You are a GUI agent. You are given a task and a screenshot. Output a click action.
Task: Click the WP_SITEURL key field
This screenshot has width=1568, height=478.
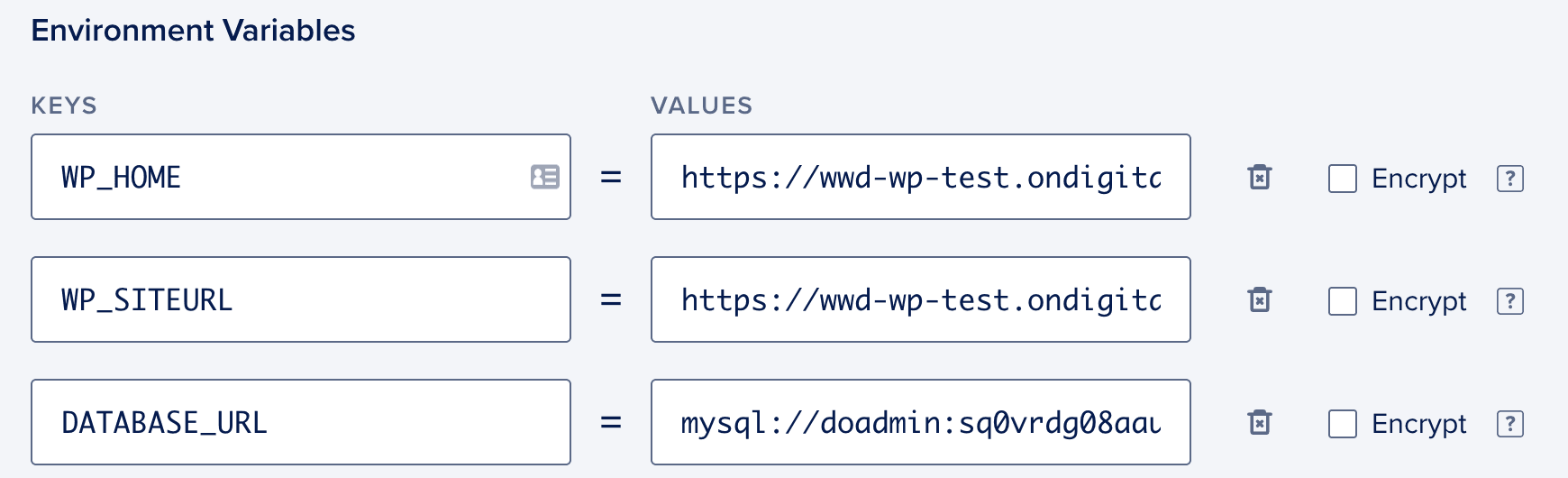click(301, 299)
